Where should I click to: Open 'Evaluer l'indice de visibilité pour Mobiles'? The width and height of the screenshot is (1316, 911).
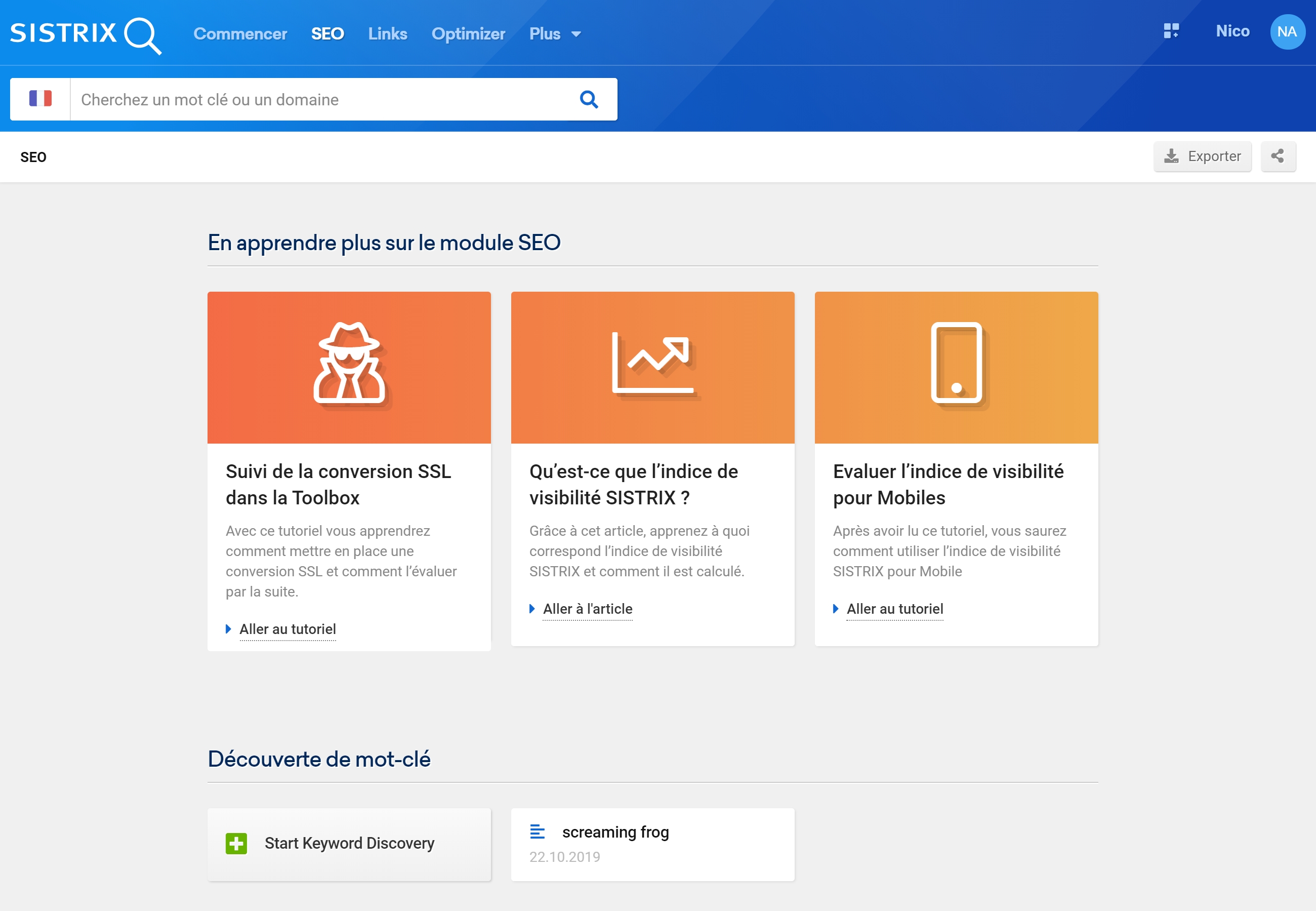pyautogui.click(x=948, y=485)
